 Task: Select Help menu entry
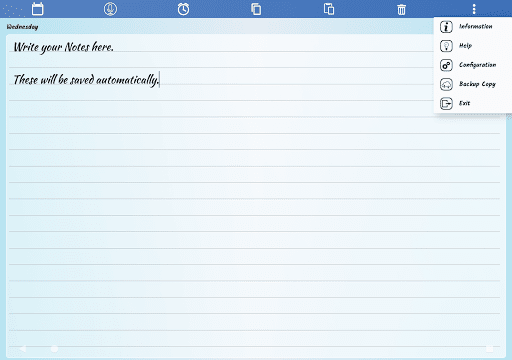point(473,46)
